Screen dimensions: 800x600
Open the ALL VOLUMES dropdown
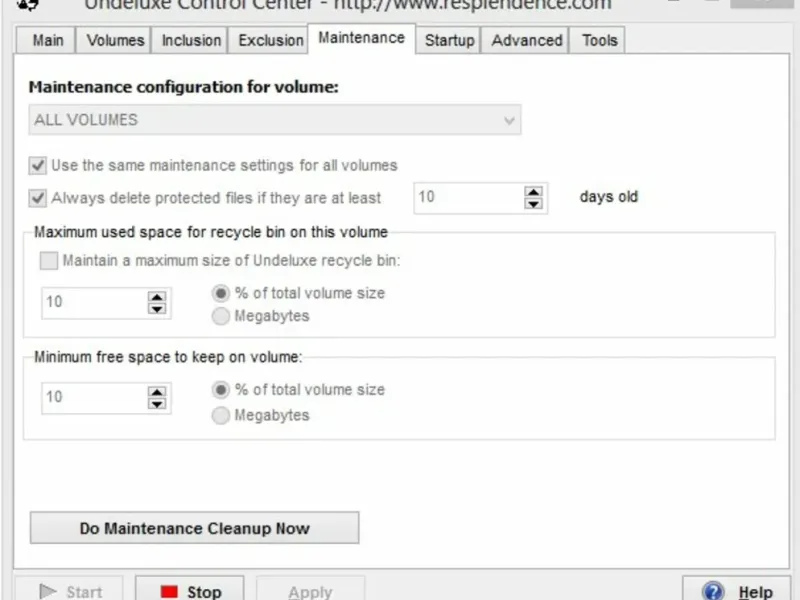[x=274, y=120]
